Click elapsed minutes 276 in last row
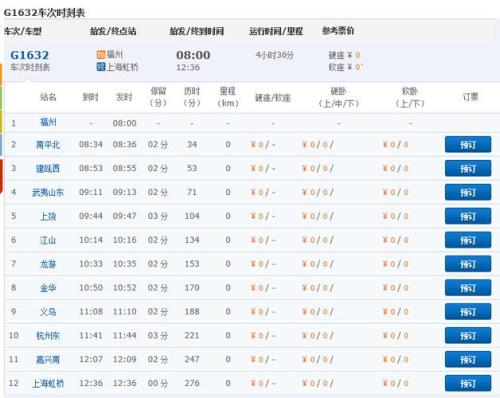The width and height of the screenshot is (500, 398). coord(192,383)
